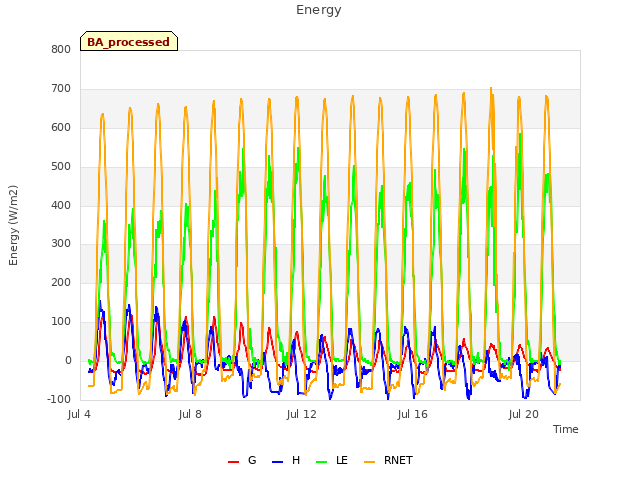Toggle the H series legend entry
This screenshot has height=480, width=640.
(286, 460)
